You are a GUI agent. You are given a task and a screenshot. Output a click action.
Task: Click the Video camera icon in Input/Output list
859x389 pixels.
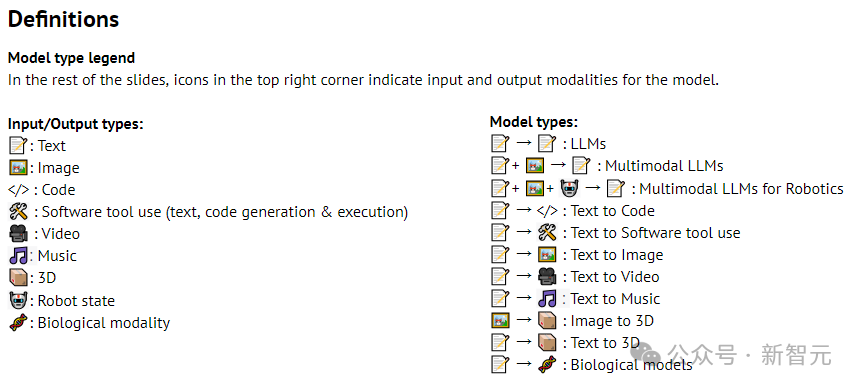18,234
